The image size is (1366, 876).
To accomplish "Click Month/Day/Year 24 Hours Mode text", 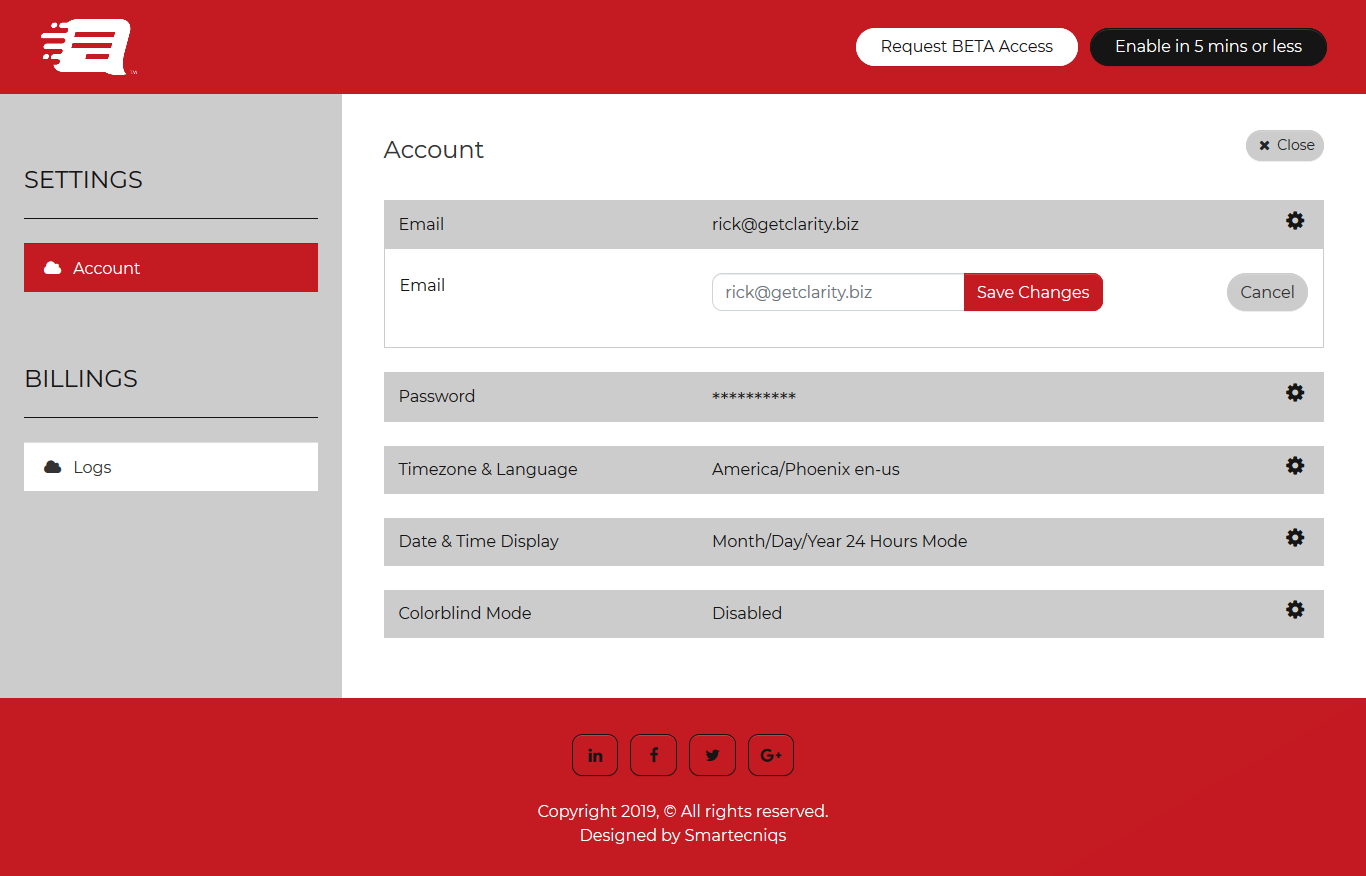I will click(x=840, y=541).
